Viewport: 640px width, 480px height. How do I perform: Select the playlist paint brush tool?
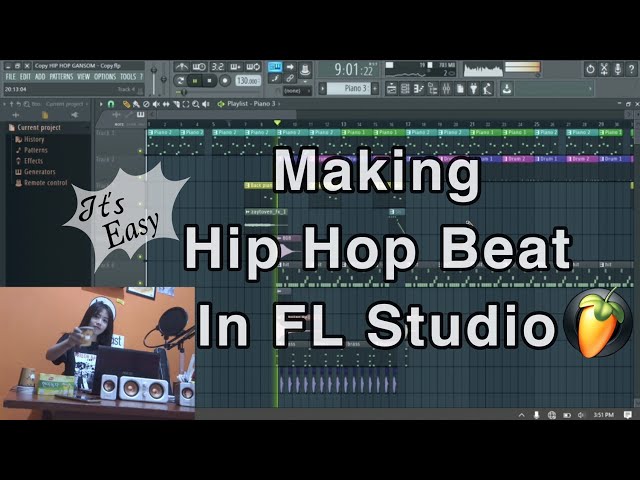136,104
